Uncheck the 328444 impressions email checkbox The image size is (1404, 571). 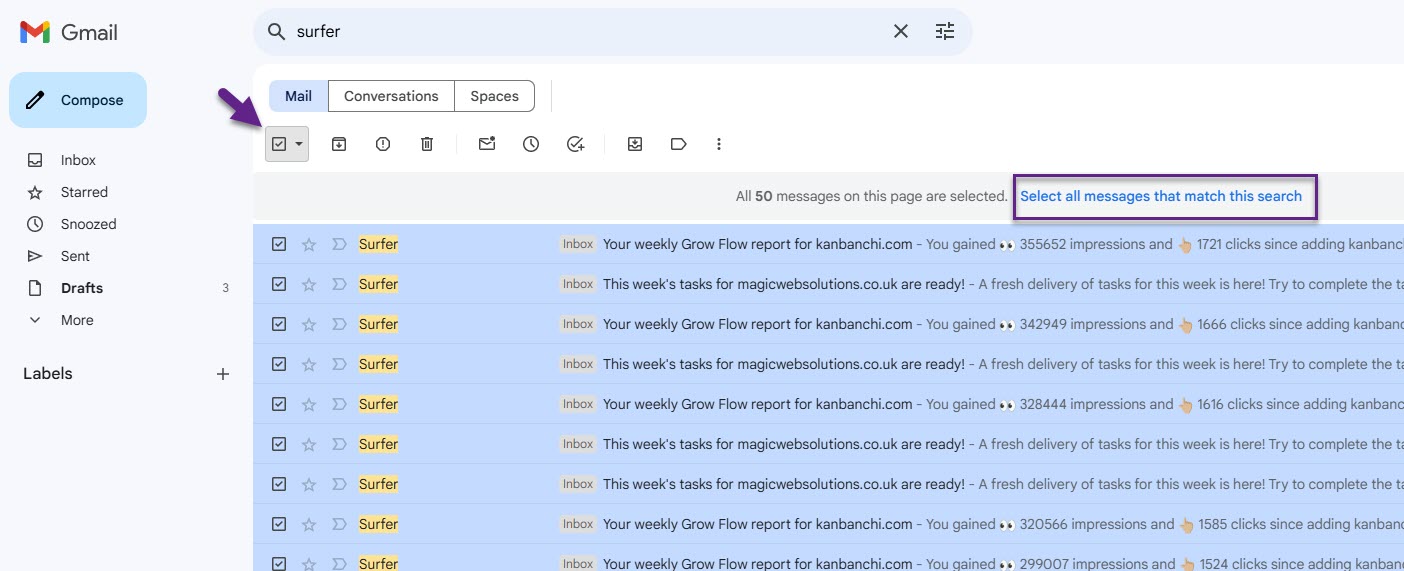coord(279,404)
